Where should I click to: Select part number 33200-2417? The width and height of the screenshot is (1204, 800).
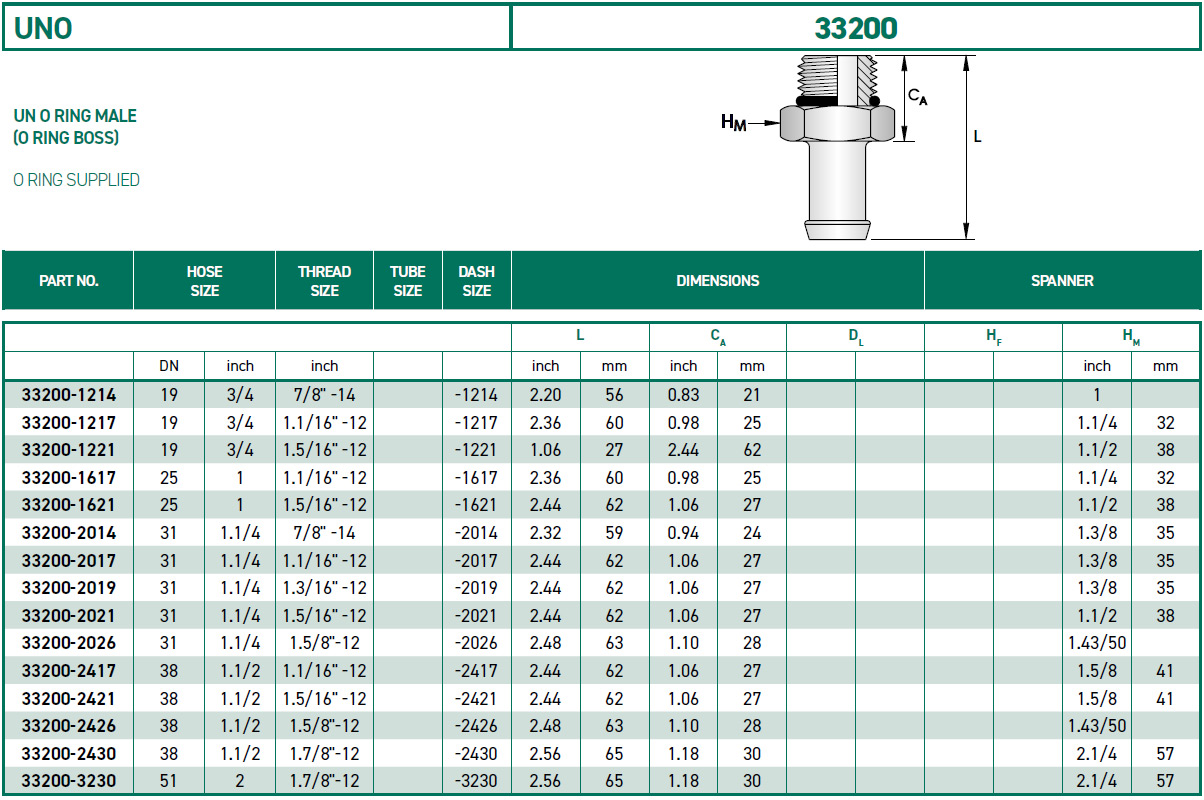pos(68,670)
